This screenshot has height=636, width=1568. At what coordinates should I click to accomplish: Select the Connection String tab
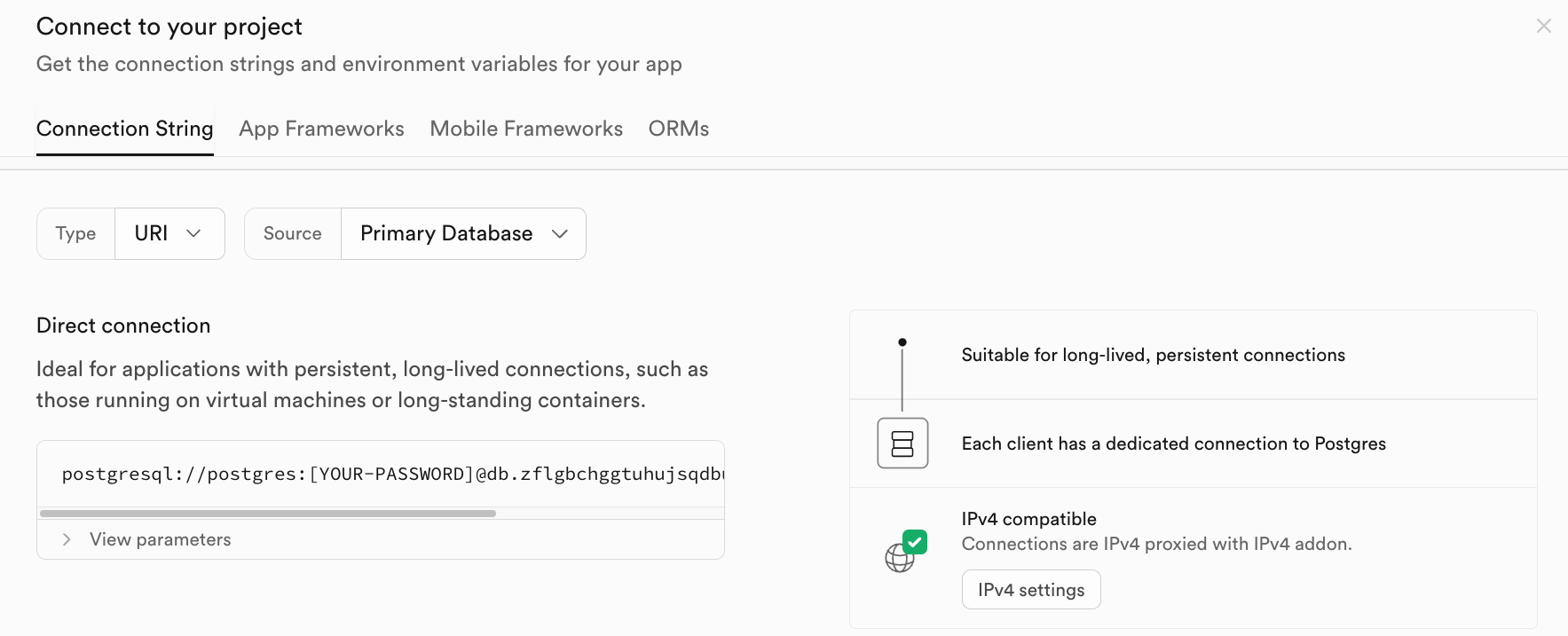(125, 130)
